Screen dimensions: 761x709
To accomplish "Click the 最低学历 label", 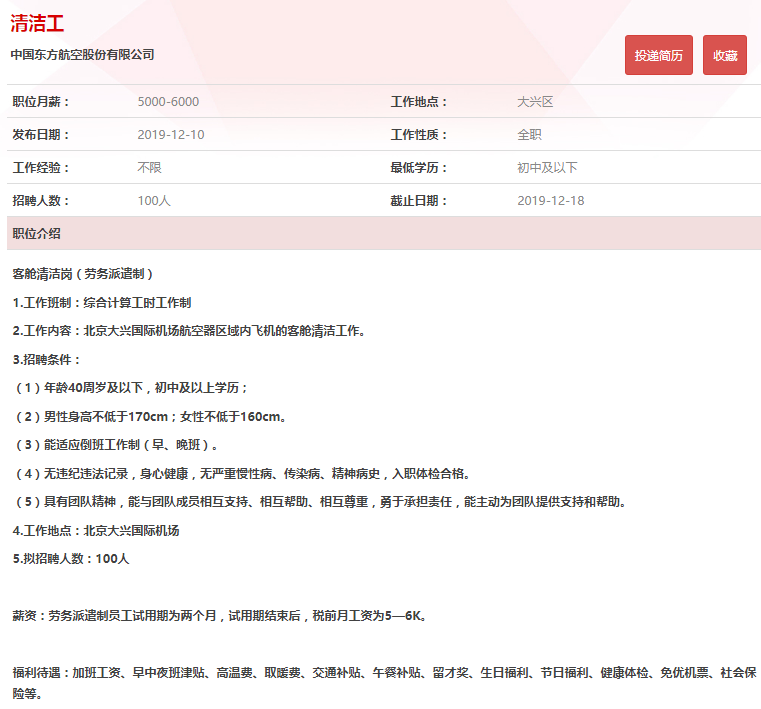I will [x=419, y=167].
